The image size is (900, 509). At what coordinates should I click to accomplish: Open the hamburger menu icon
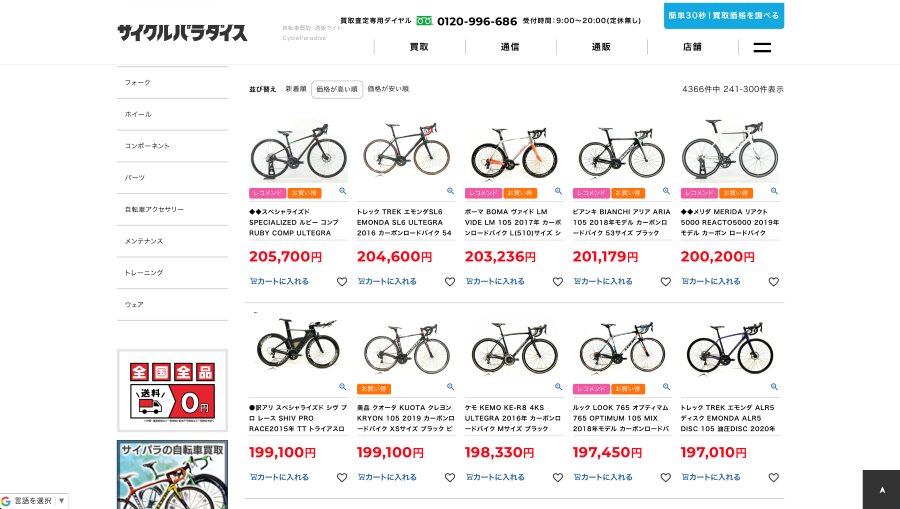click(762, 47)
